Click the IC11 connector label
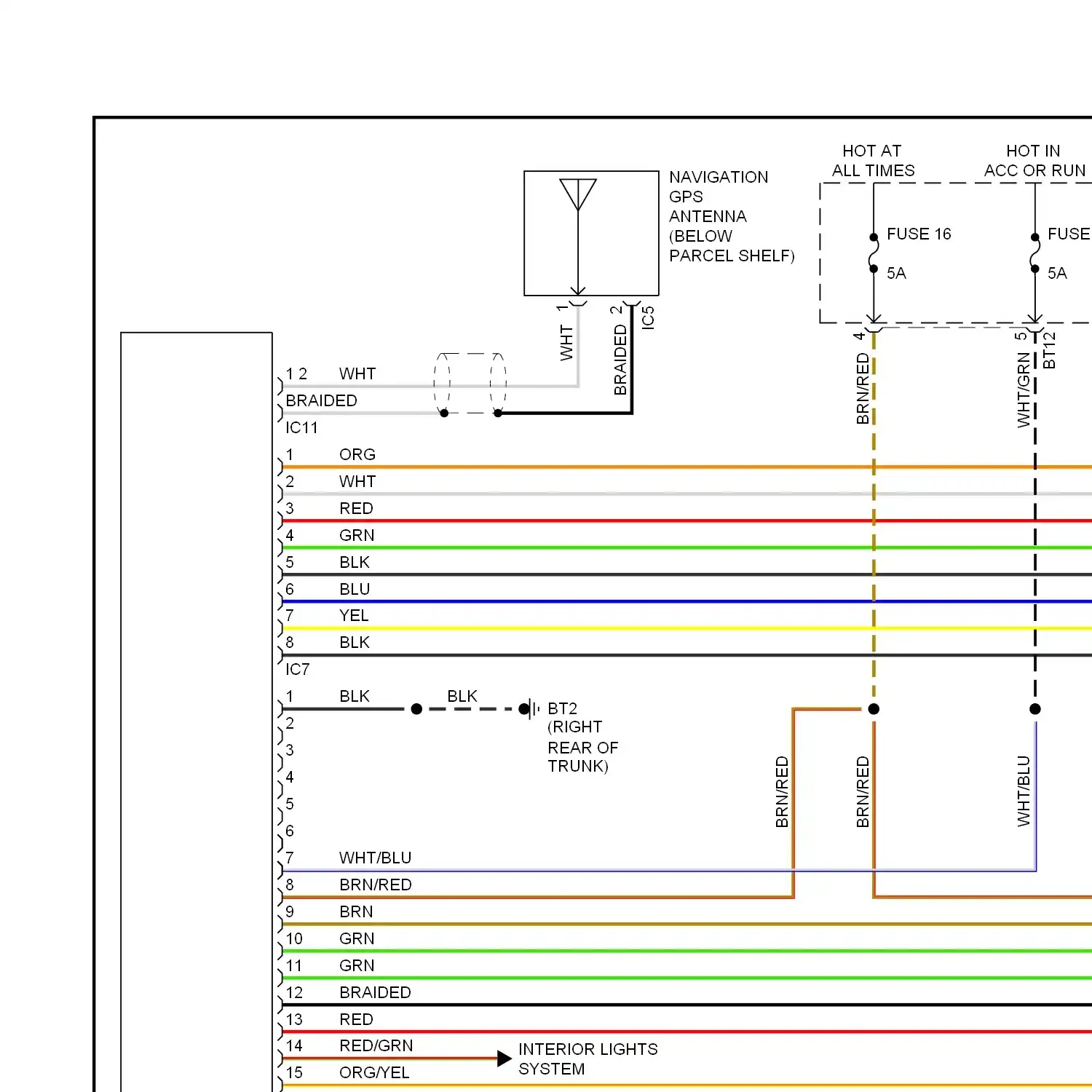Viewport: 1092px width, 1092px height. (x=301, y=427)
